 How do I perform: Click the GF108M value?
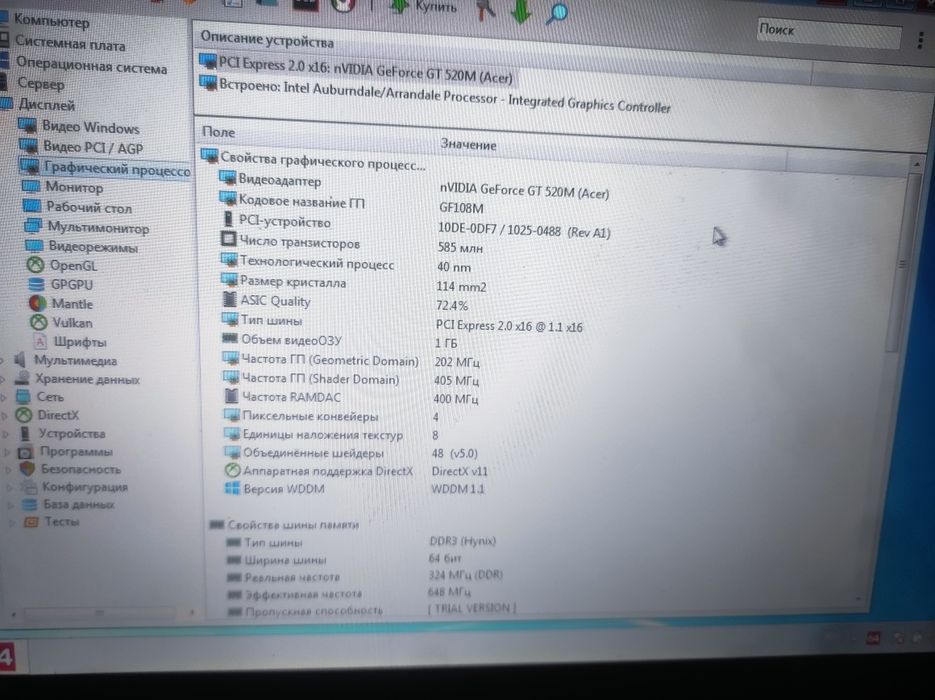point(461,208)
